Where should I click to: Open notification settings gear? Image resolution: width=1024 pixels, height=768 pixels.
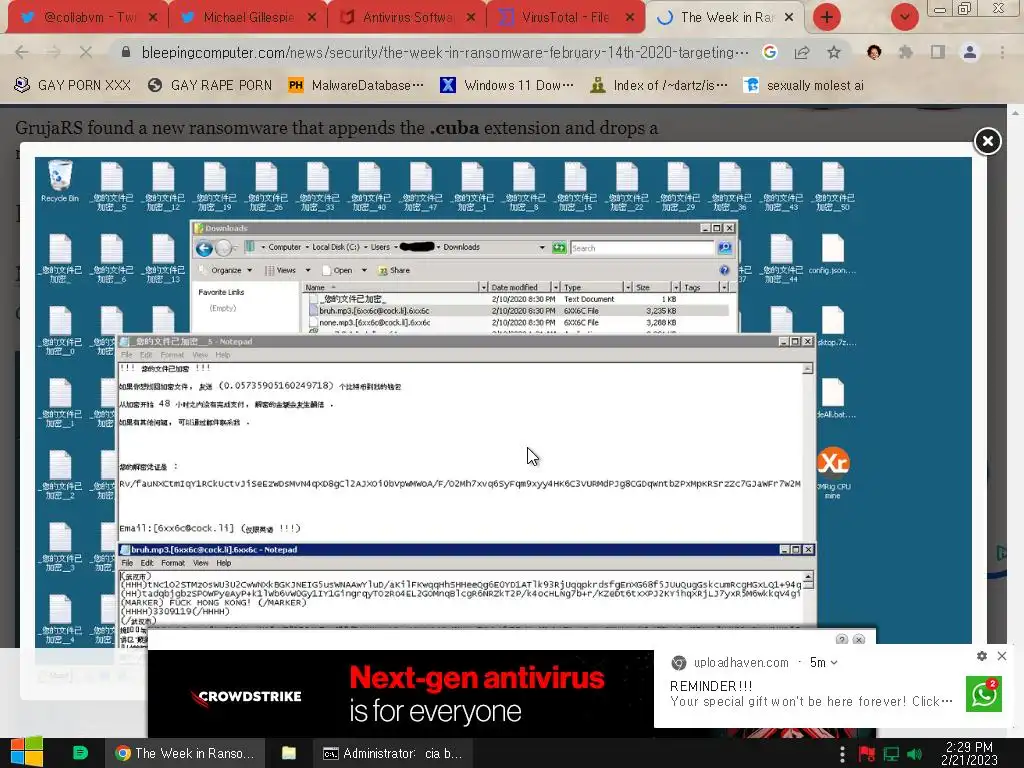point(982,656)
